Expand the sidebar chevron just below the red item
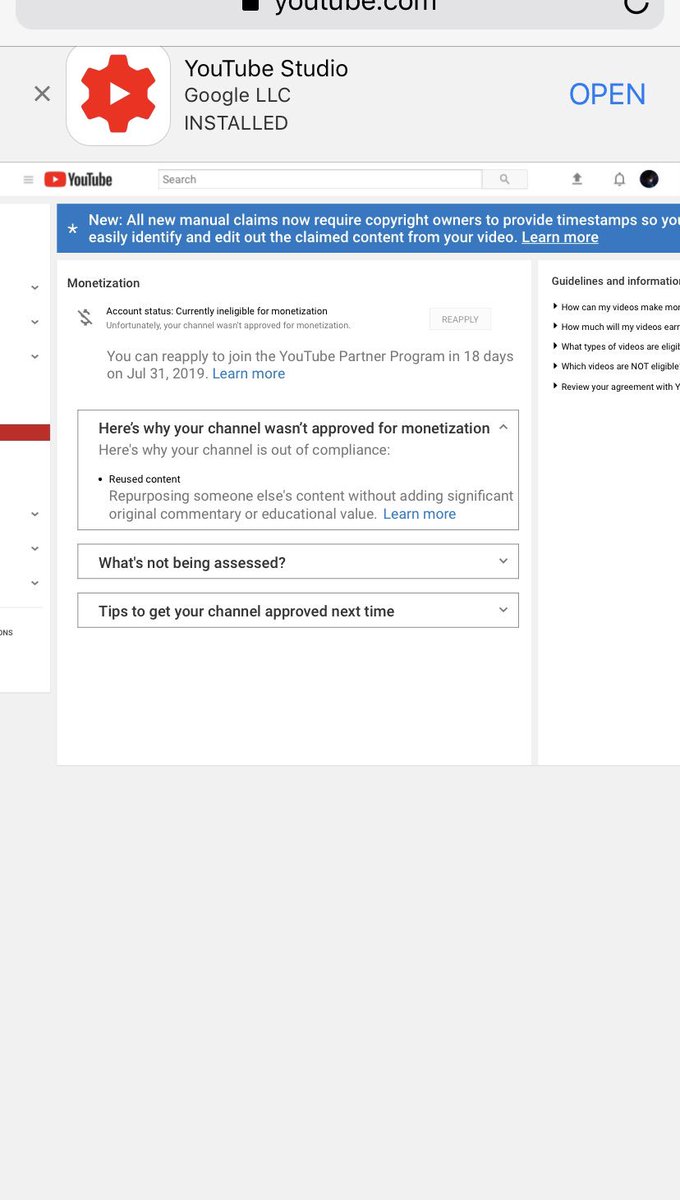 (x=35, y=514)
